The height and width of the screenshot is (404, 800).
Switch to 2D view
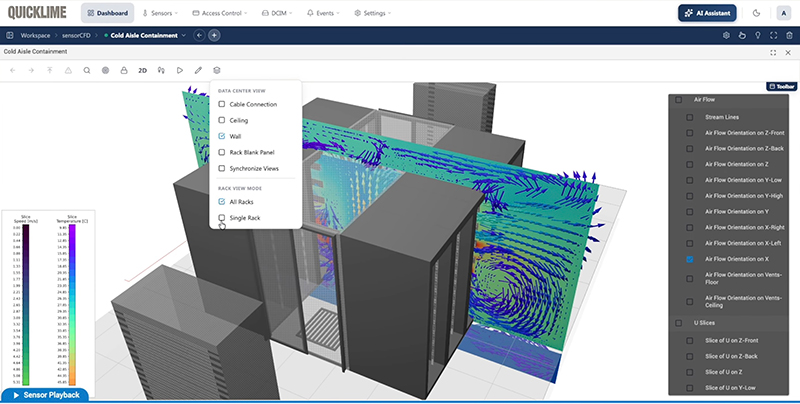tap(142, 70)
